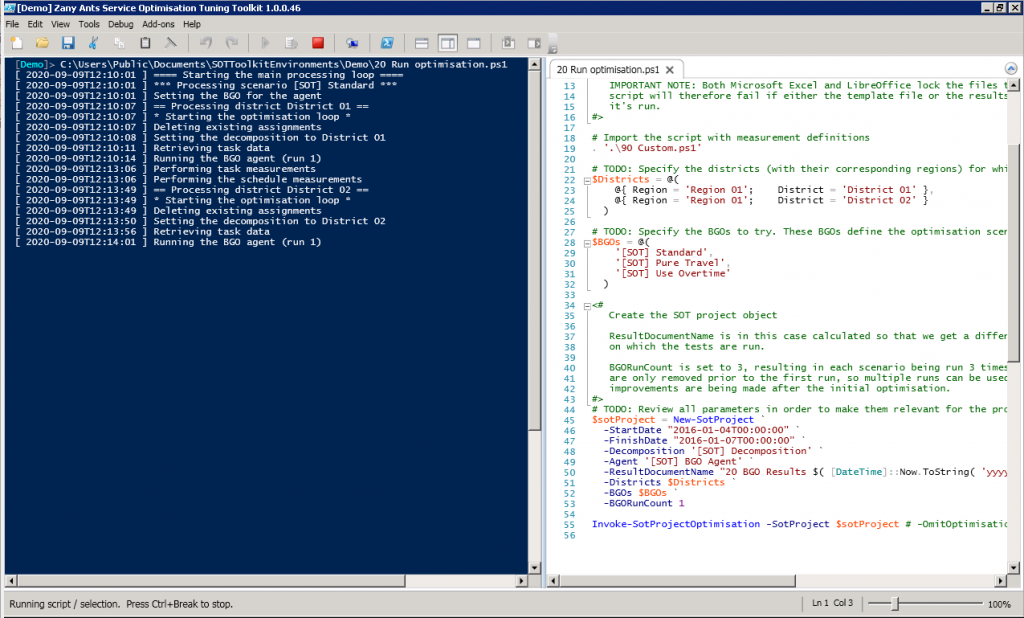1024x618 pixels.
Task: Redo the last undone edit
Action: 232,43
